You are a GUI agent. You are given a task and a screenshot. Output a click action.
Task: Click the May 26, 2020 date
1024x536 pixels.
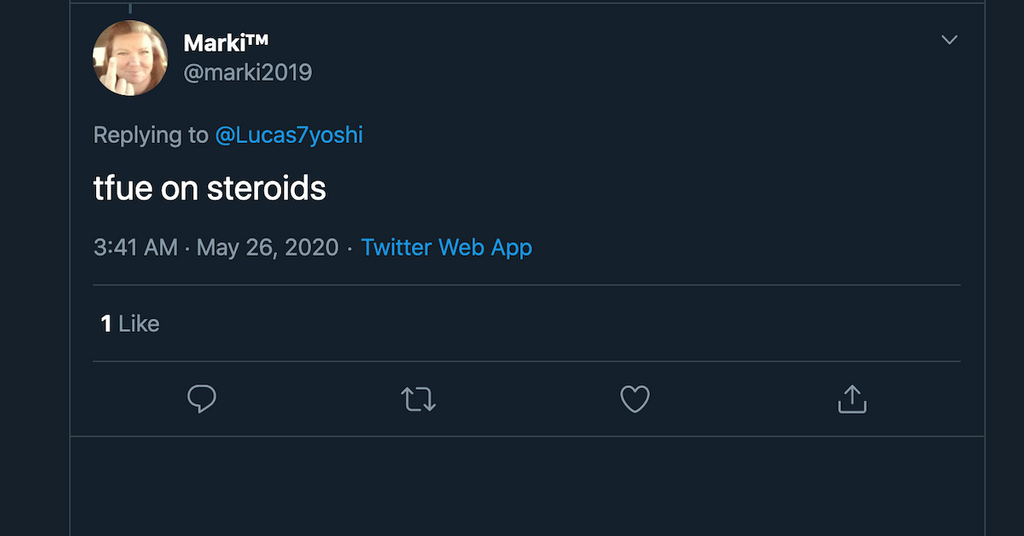(267, 248)
